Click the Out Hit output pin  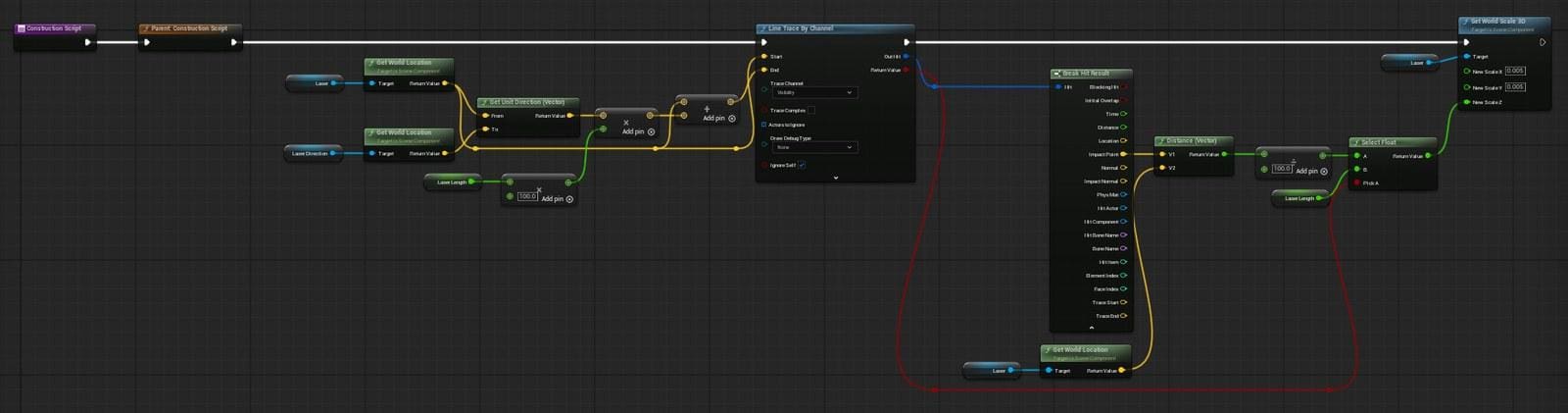(x=906, y=56)
